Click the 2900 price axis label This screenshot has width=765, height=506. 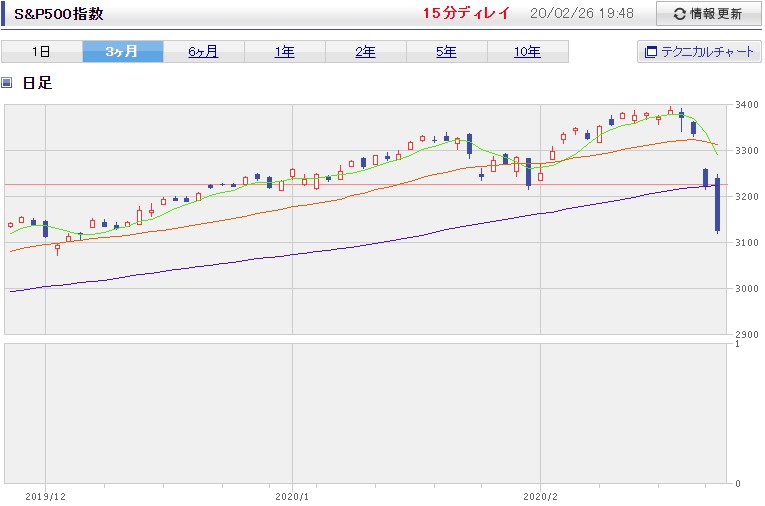coord(746,335)
